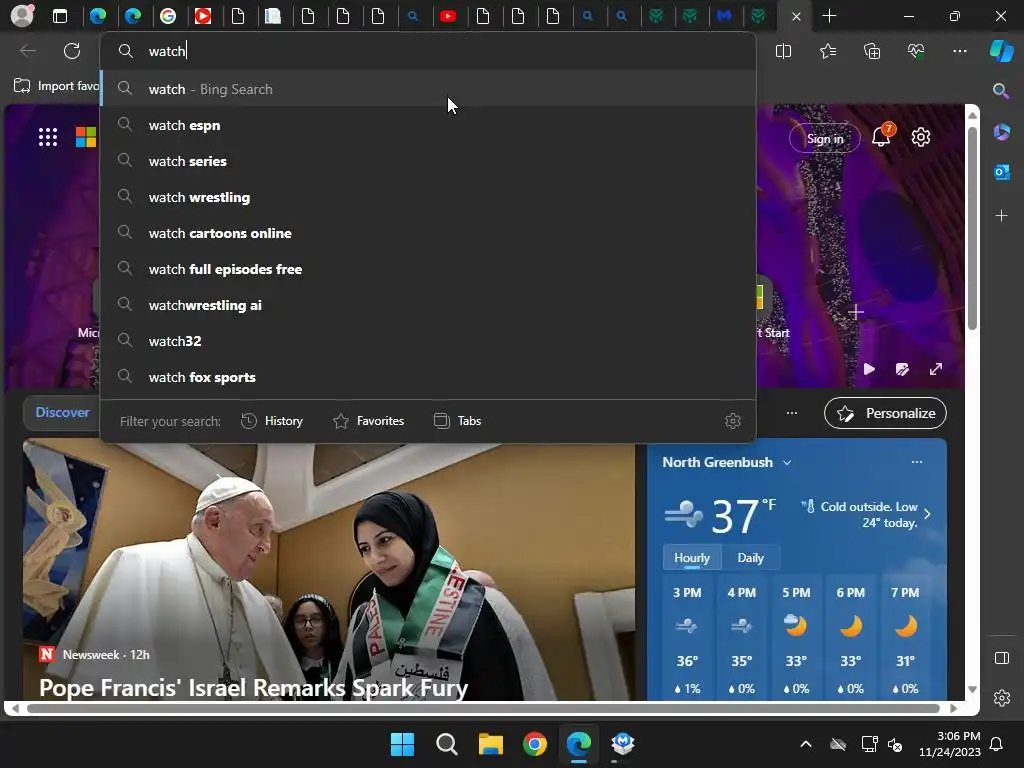Screen dimensions: 1024x768
Task: Select 'watch - Bing Search' top suggestion
Action: 428,89
